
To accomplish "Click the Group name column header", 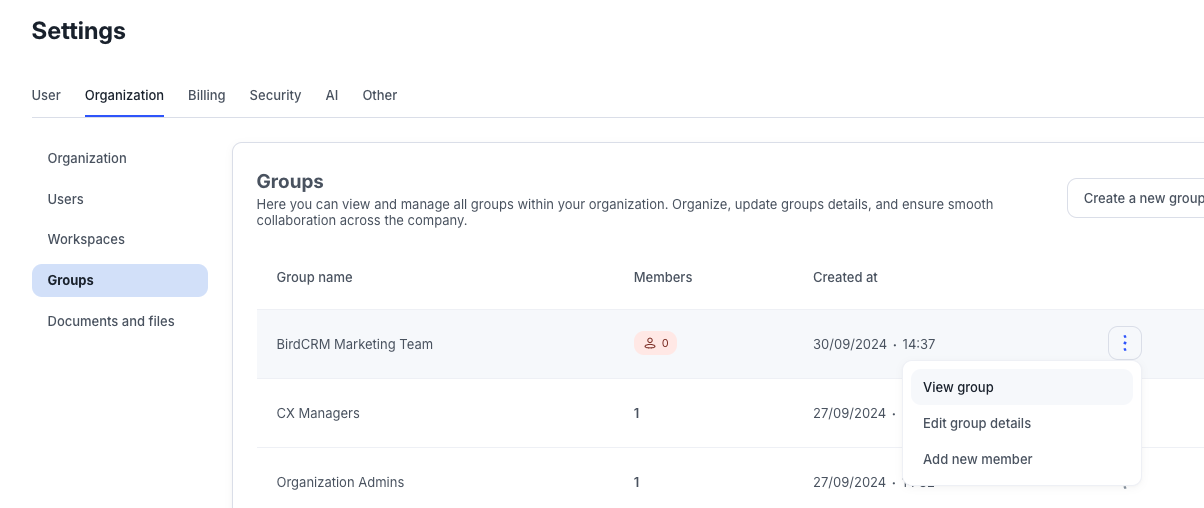I will click(x=314, y=277).
